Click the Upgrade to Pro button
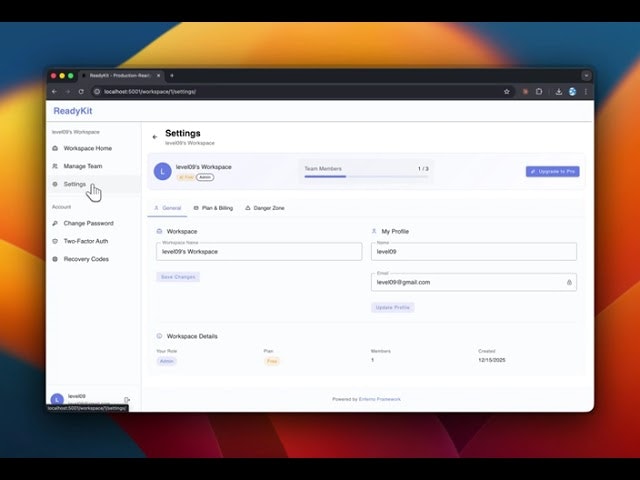This screenshot has height=480, width=640. (552, 171)
